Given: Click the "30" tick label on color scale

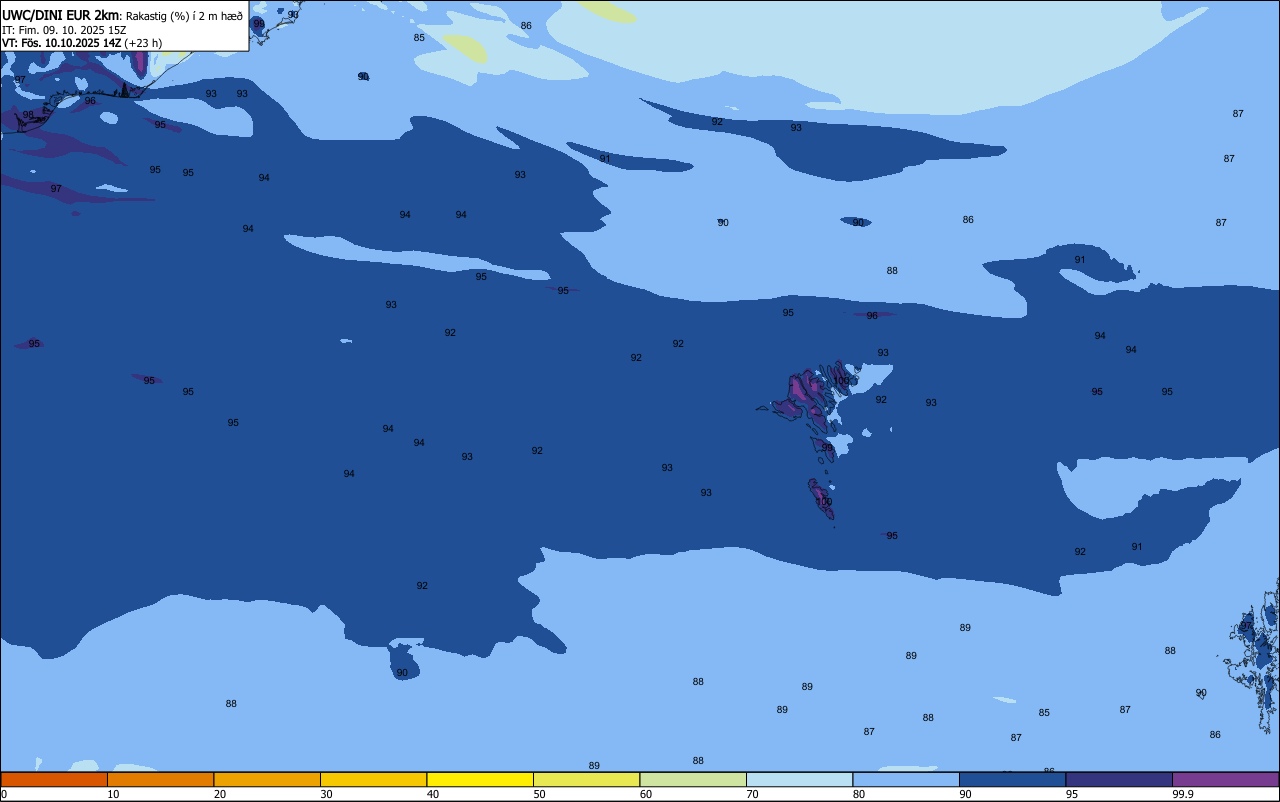Looking at the screenshot, I should pos(326,794).
